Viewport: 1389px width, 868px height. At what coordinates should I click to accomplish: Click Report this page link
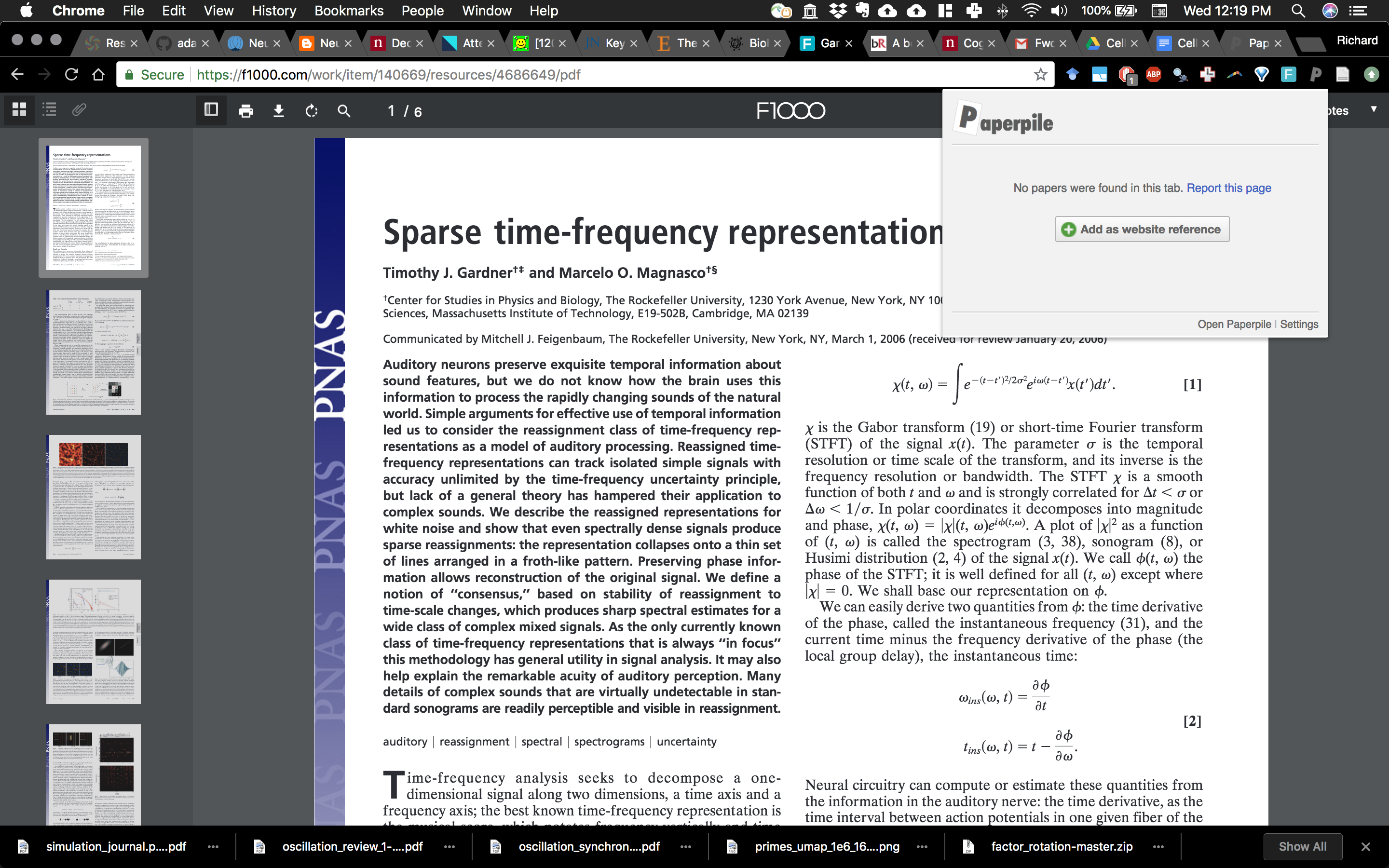click(1228, 188)
